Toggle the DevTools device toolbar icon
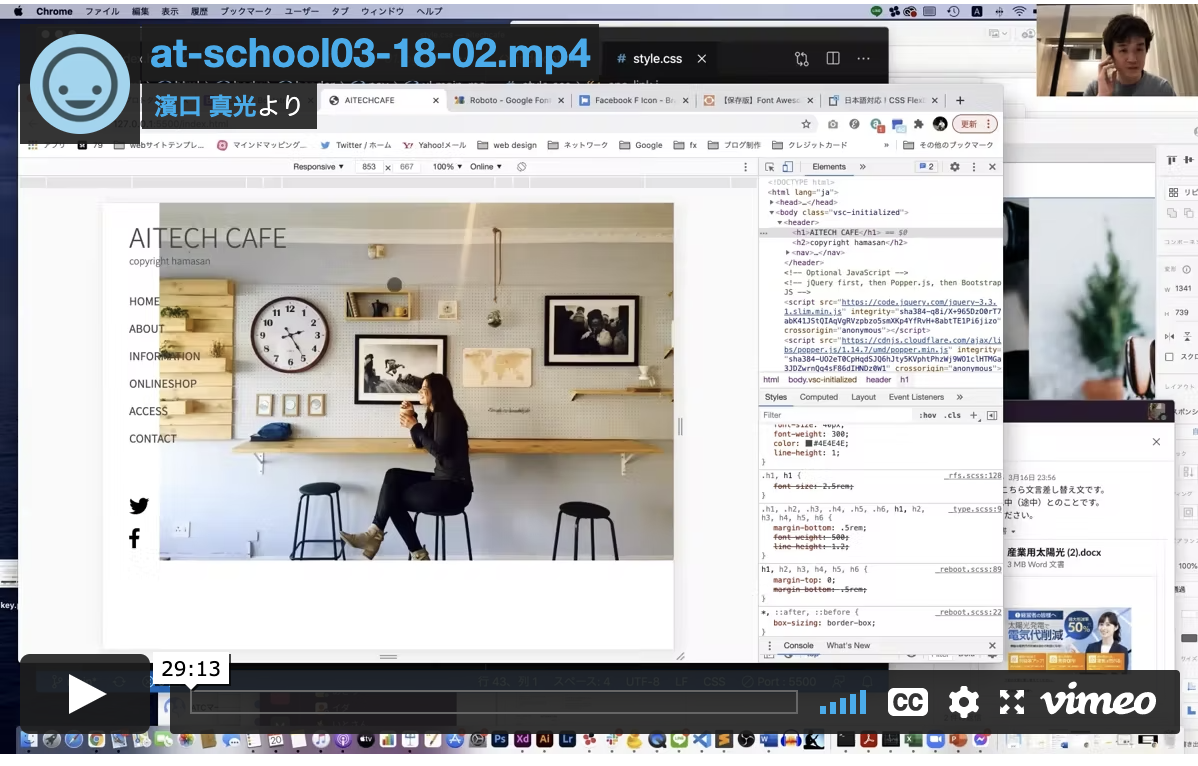 pyautogui.click(x=788, y=166)
